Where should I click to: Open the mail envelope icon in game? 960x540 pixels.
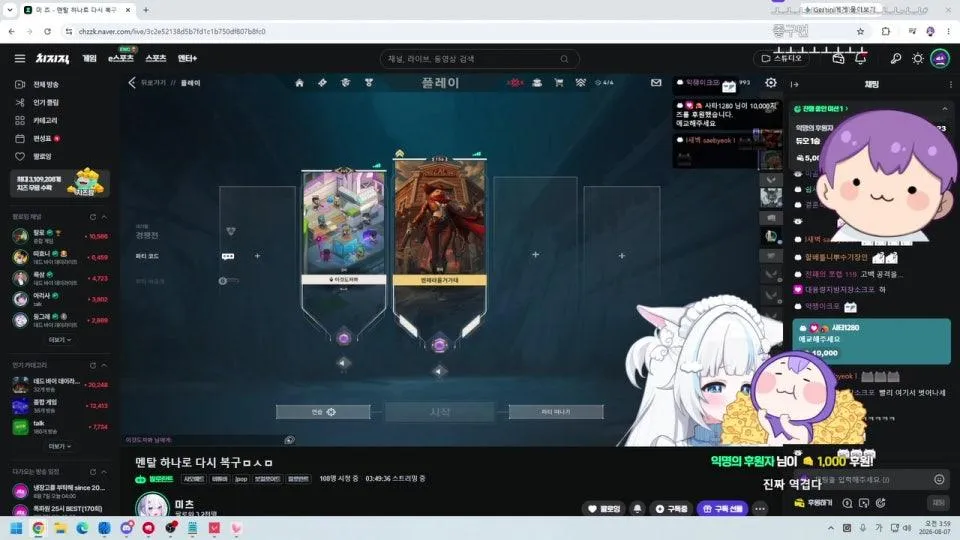tap(656, 83)
